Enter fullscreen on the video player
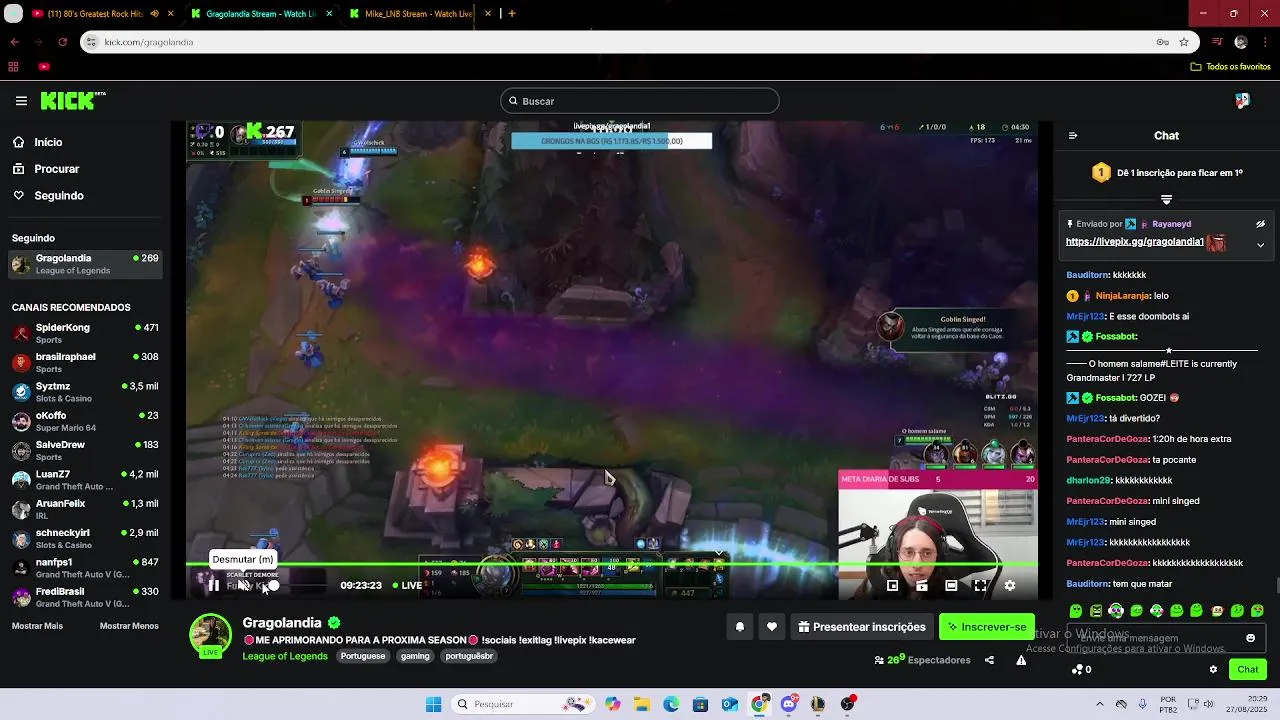1280x720 pixels. point(980,586)
